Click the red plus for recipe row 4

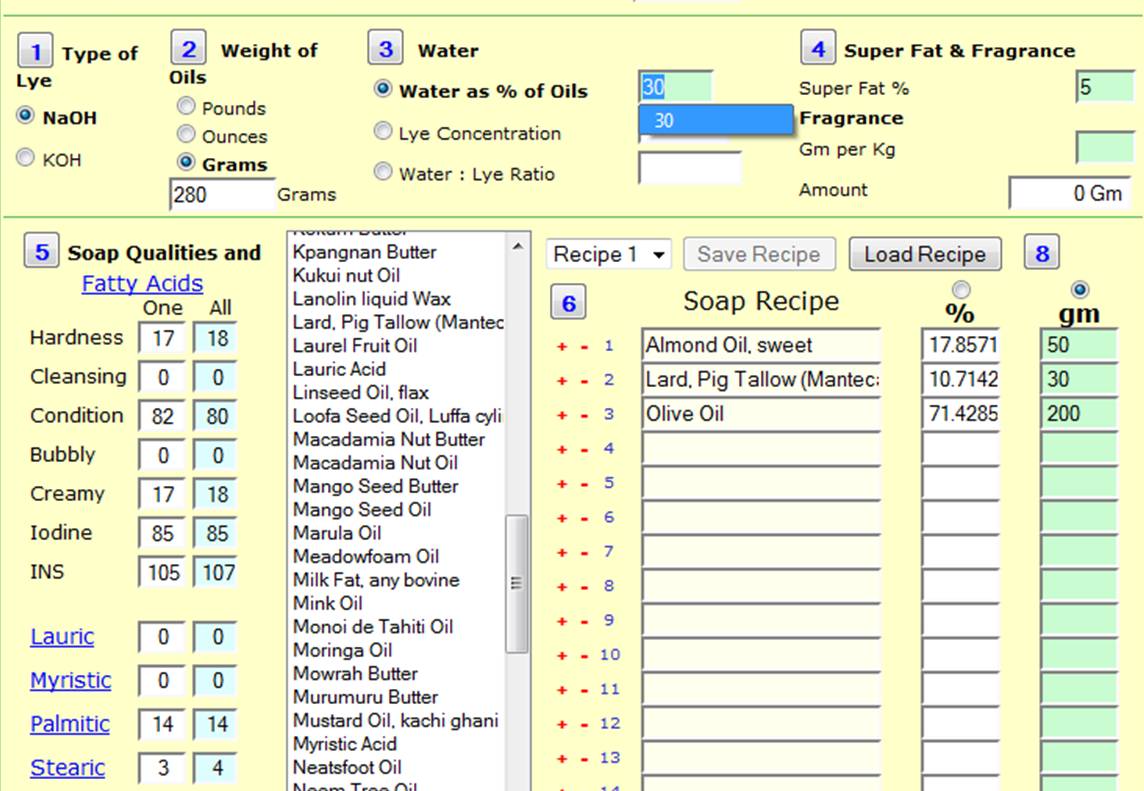pyautogui.click(x=562, y=449)
